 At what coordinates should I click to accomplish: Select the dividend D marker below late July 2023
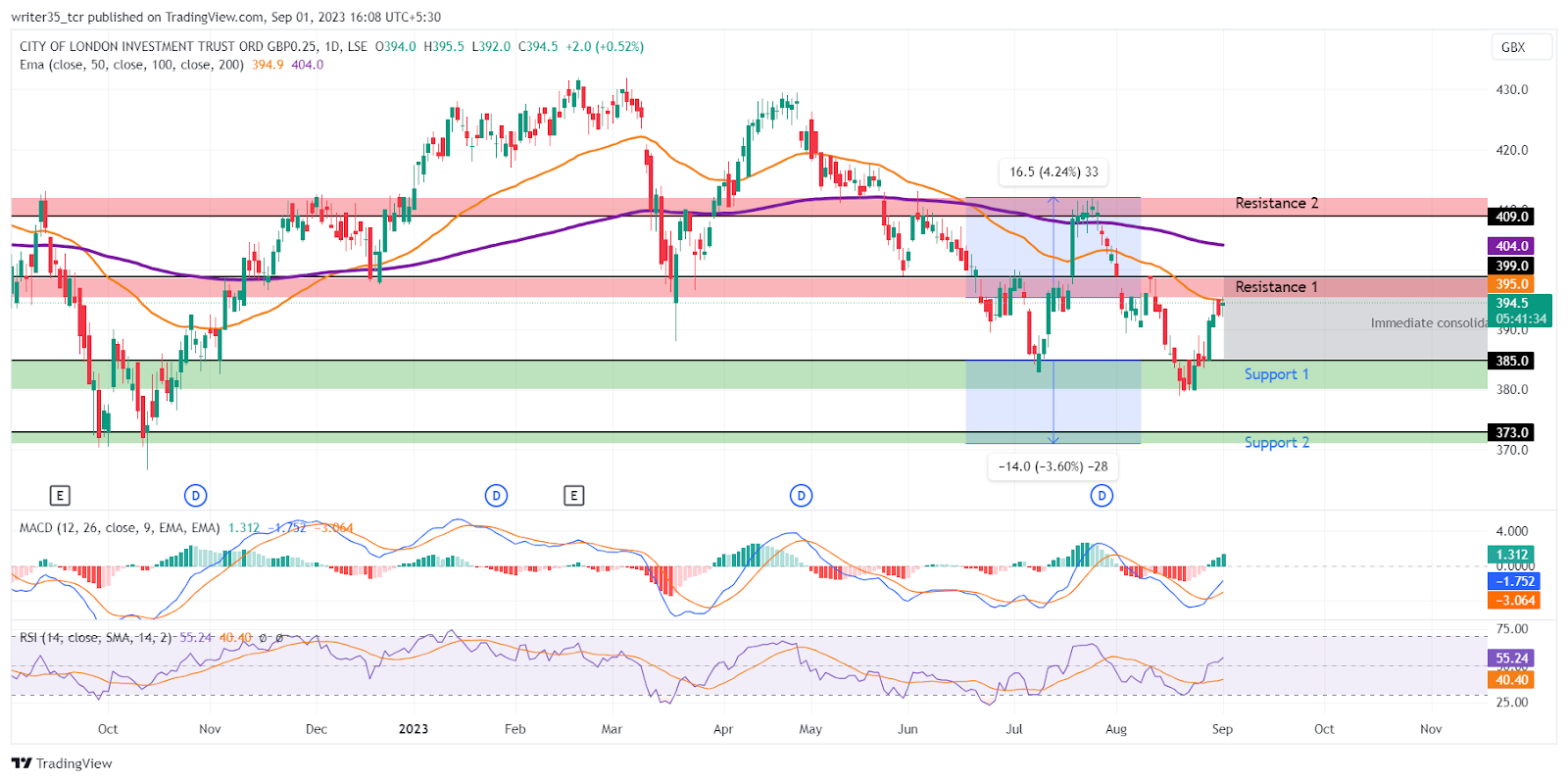[x=1102, y=496]
